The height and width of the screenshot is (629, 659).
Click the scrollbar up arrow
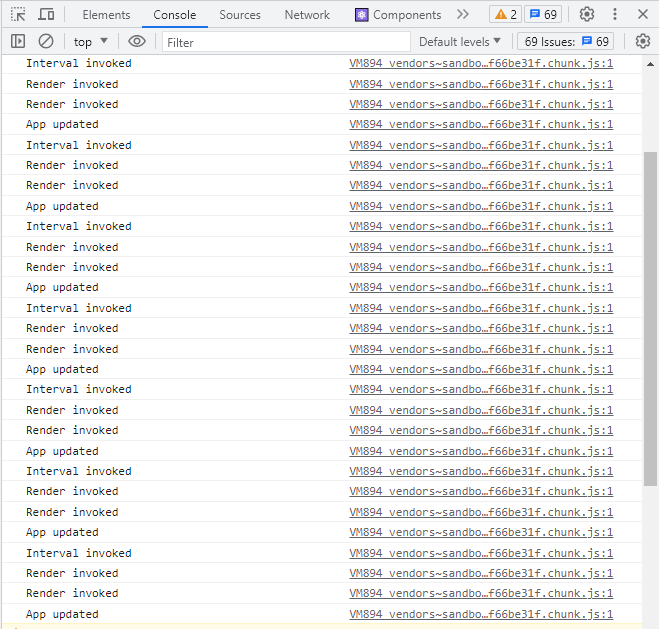click(x=651, y=64)
